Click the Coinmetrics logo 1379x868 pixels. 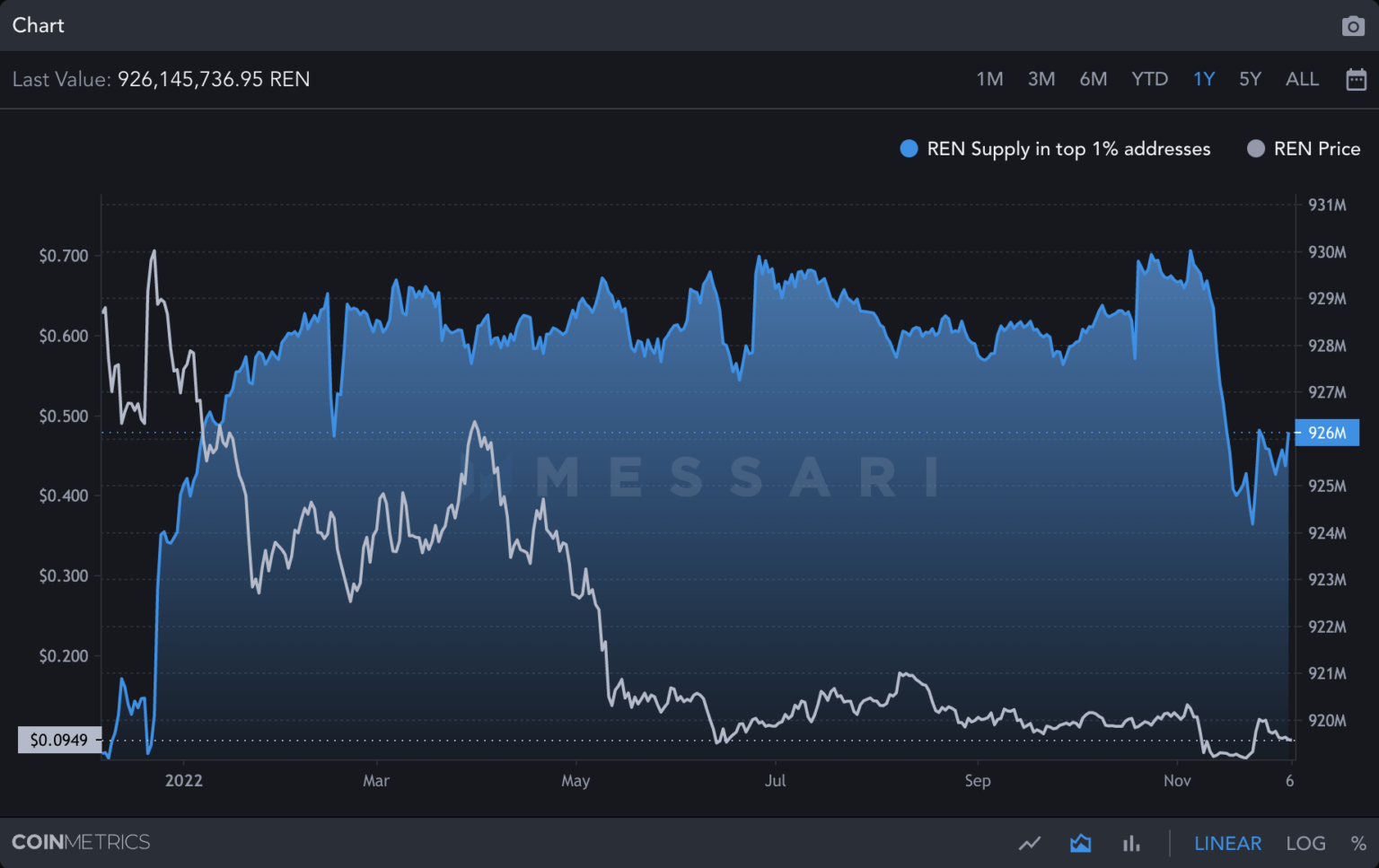(81, 842)
